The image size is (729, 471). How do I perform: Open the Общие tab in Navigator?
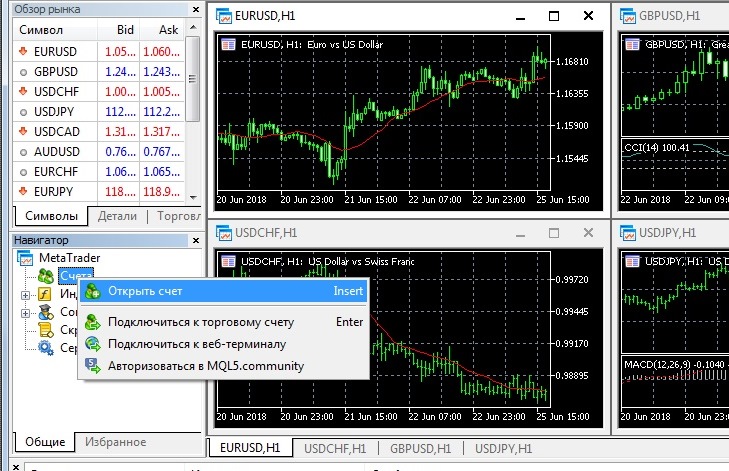pos(45,442)
